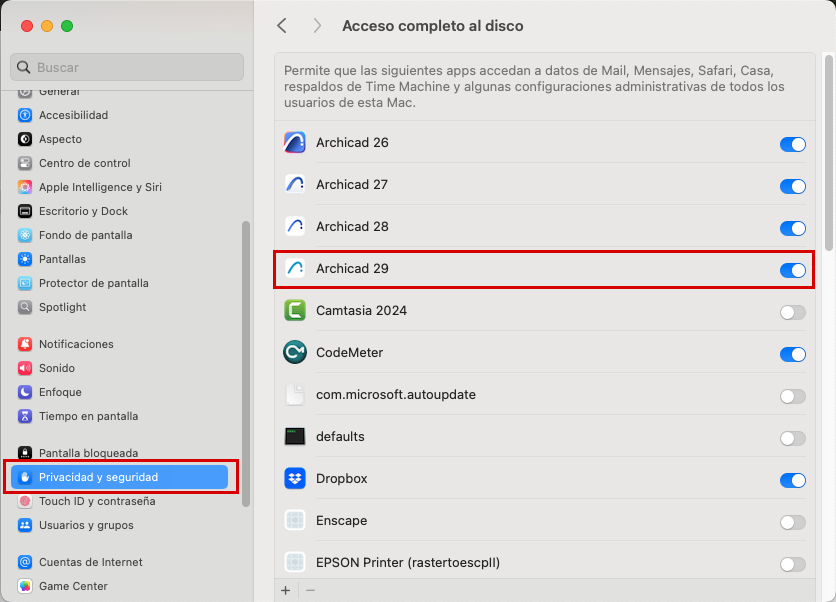The image size is (836, 602).
Task: Turn on access for com.microsoft.autoupdate
Action: pyautogui.click(x=792, y=396)
